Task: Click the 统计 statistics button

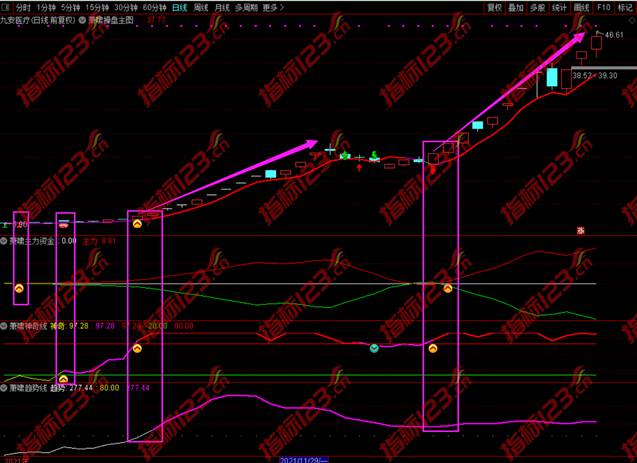Action: point(560,7)
